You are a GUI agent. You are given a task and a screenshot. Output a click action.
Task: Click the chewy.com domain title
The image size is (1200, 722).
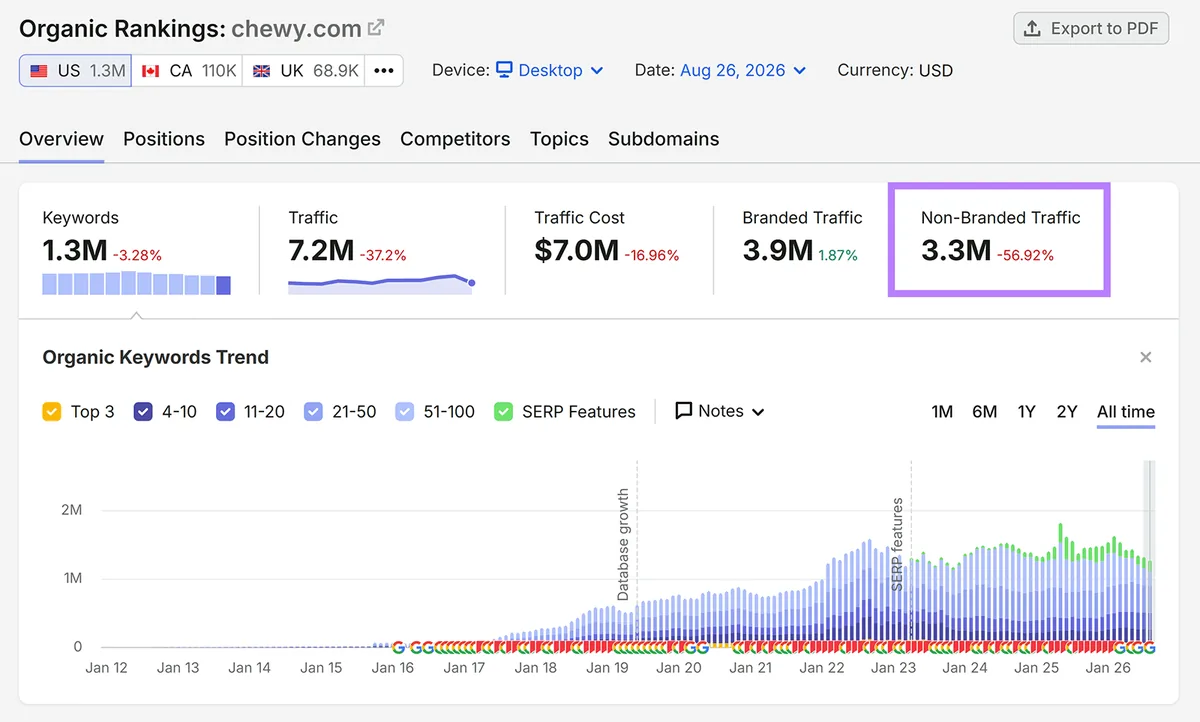point(296,29)
